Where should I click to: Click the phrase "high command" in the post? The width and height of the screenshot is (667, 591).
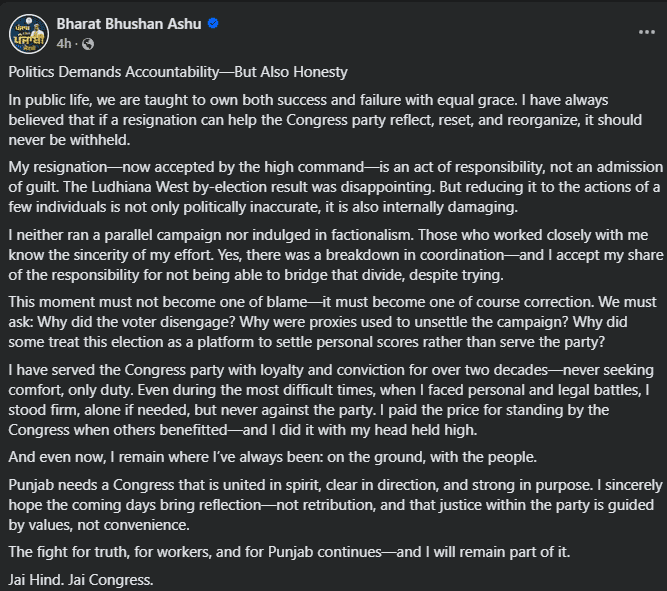tap(302, 167)
